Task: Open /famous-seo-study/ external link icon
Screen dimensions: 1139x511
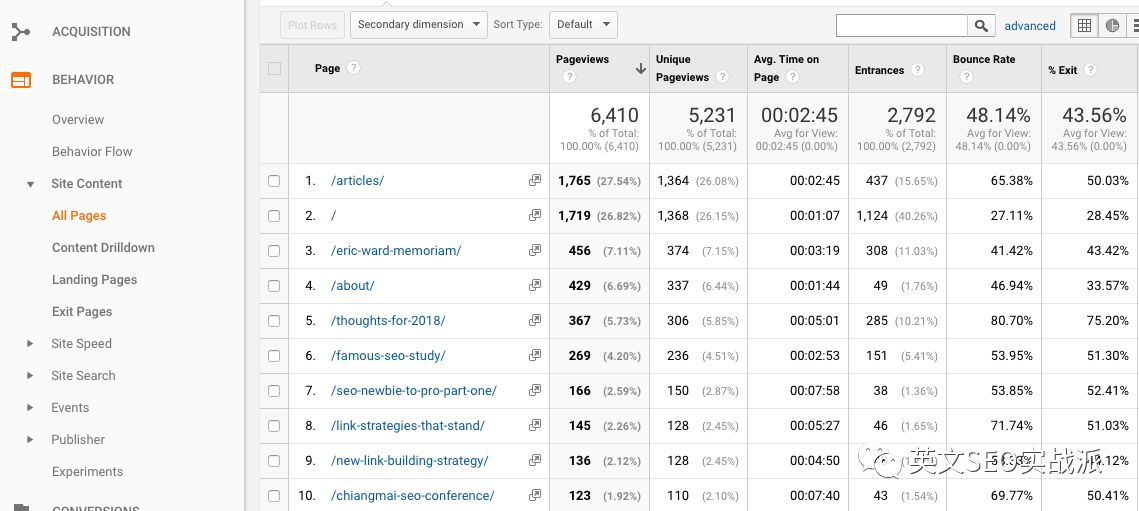Action: pyautogui.click(x=535, y=355)
